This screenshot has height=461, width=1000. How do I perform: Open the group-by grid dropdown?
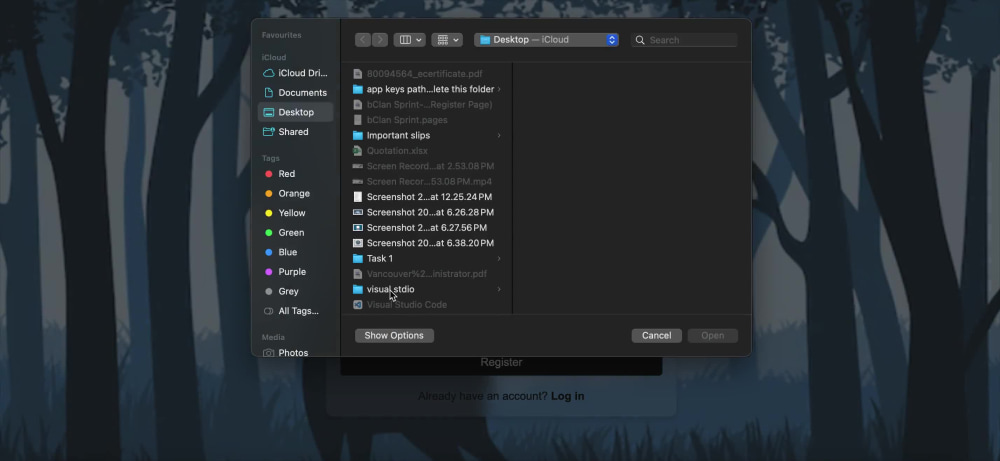447,40
